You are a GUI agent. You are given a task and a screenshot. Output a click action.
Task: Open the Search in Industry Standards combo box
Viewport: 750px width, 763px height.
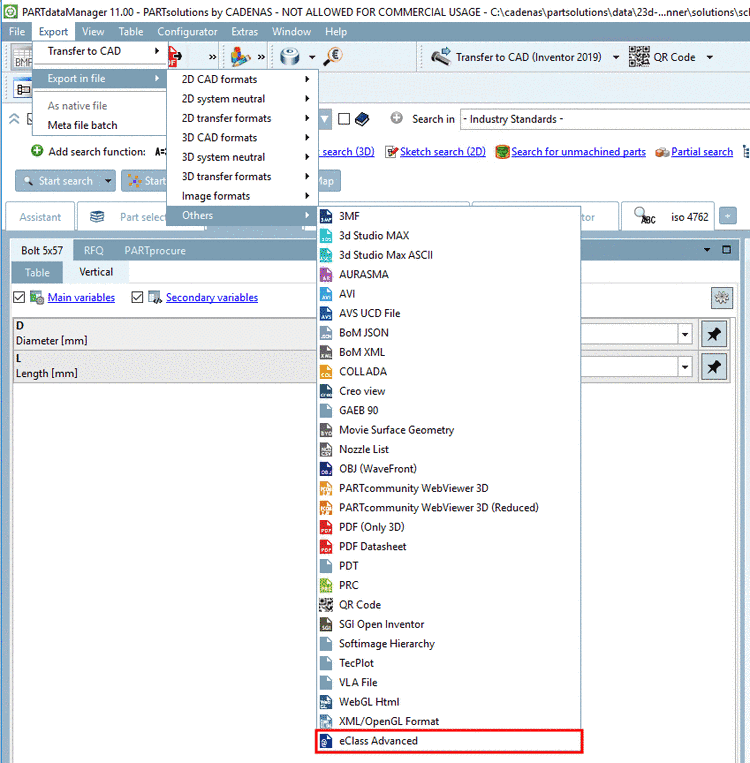coord(605,119)
